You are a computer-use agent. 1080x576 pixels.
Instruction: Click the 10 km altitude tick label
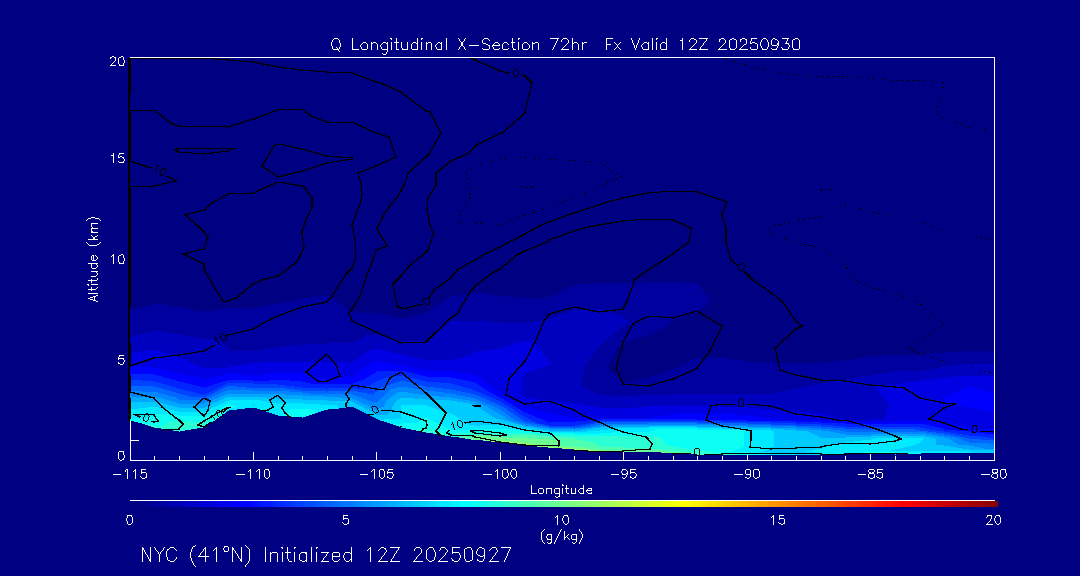coord(115,259)
